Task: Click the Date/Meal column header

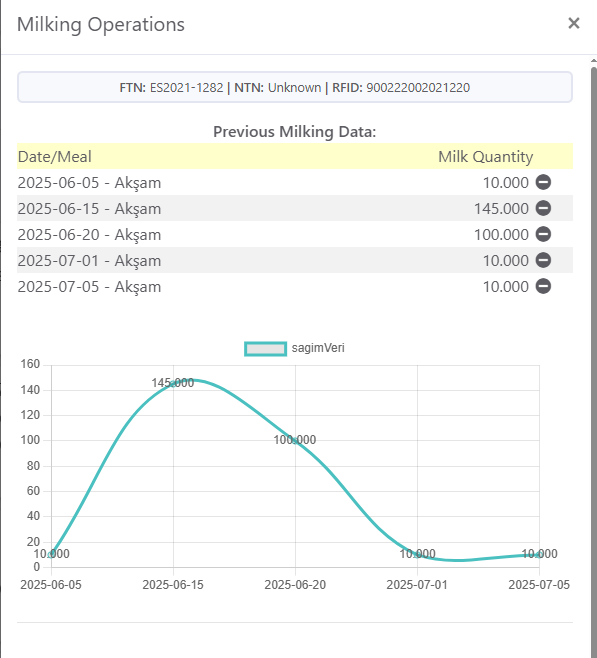Action: pyautogui.click(x=55, y=157)
